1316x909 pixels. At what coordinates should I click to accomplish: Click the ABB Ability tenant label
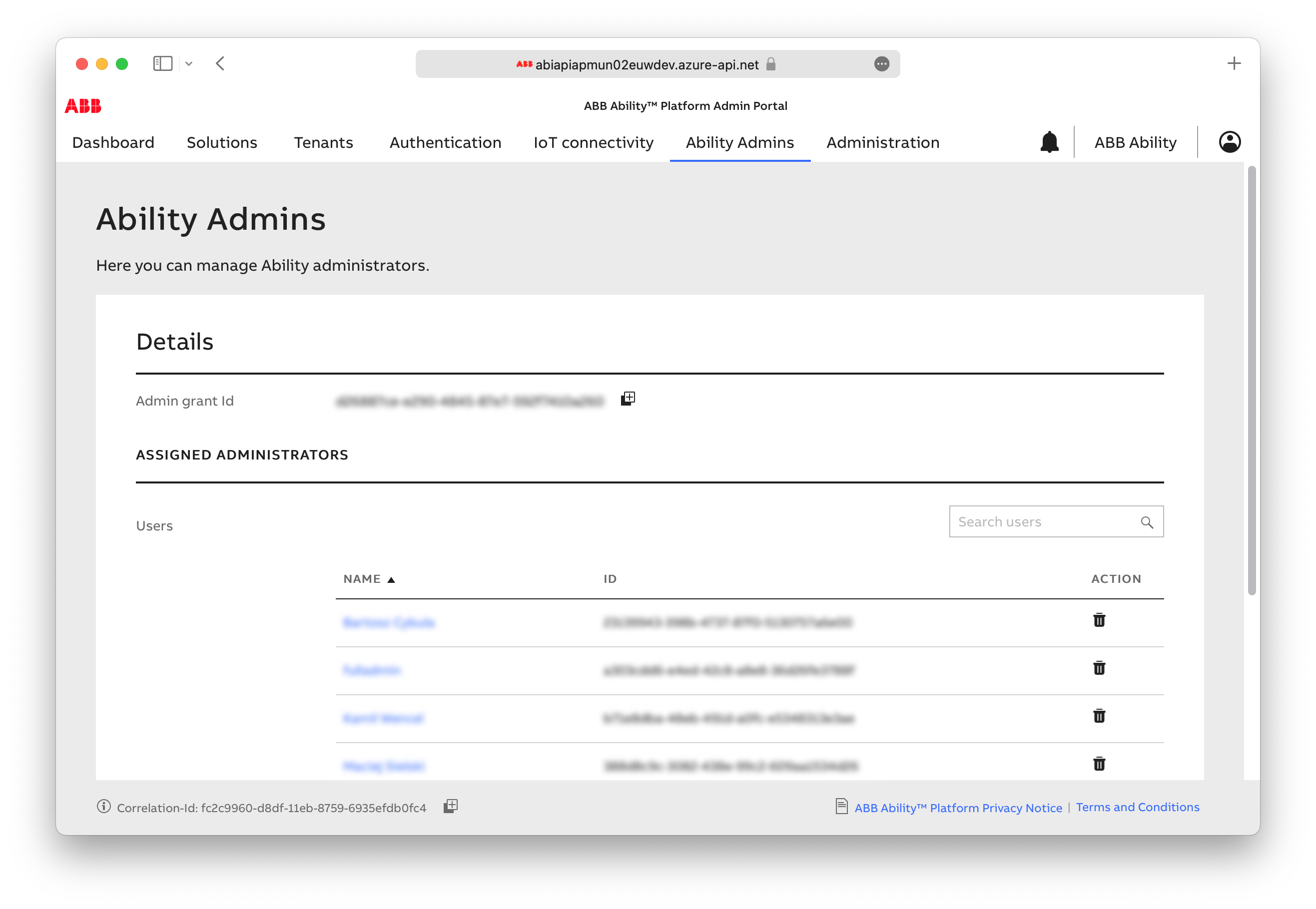click(1135, 142)
